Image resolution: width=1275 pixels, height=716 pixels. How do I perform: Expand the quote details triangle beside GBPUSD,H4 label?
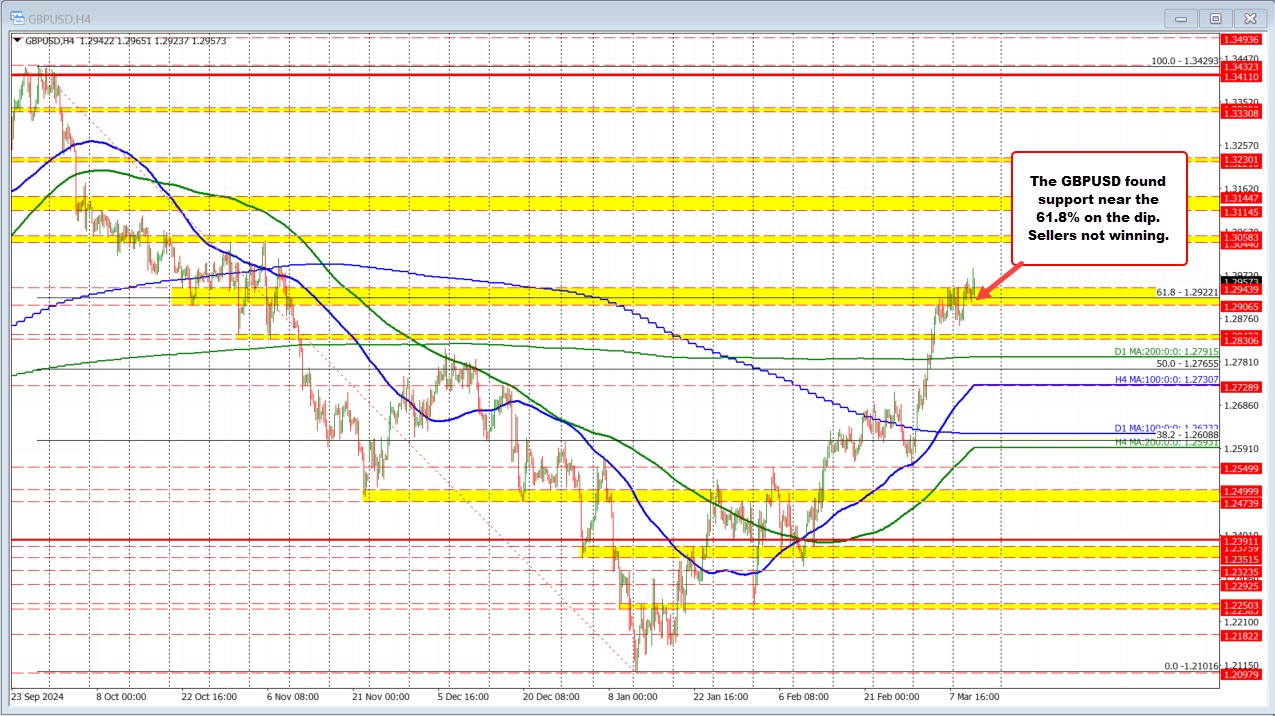17,41
